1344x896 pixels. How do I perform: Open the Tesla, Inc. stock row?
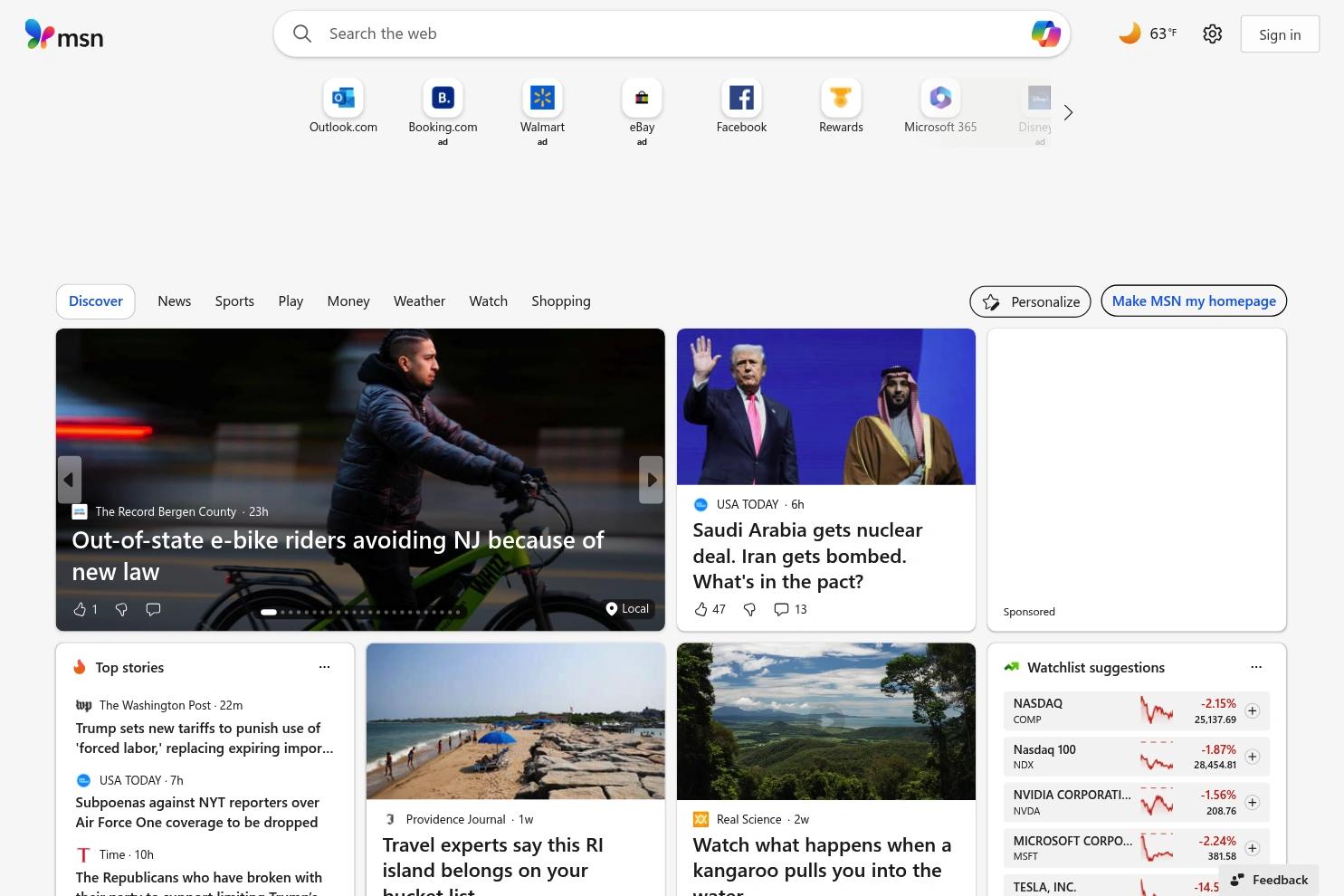click(1136, 884)
